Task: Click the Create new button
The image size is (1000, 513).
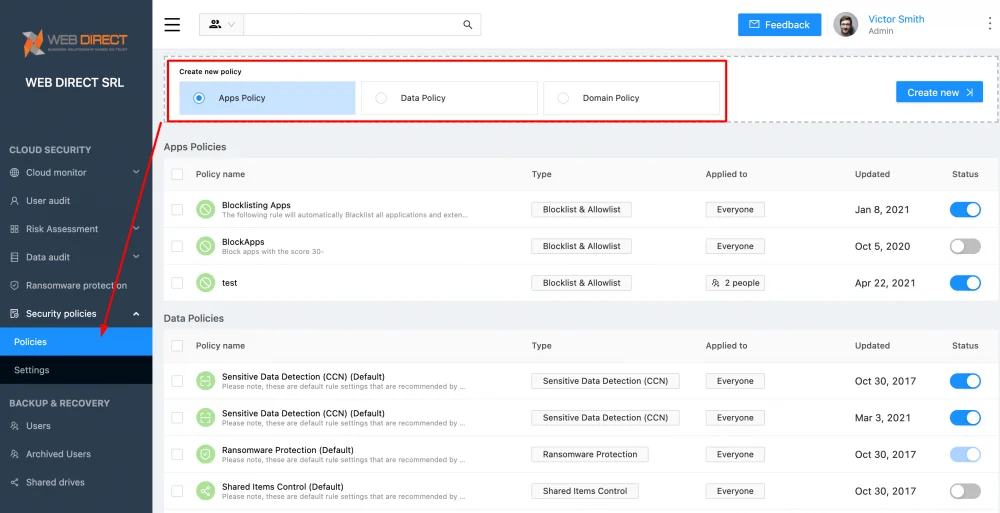Action: (x=939, y=92)
